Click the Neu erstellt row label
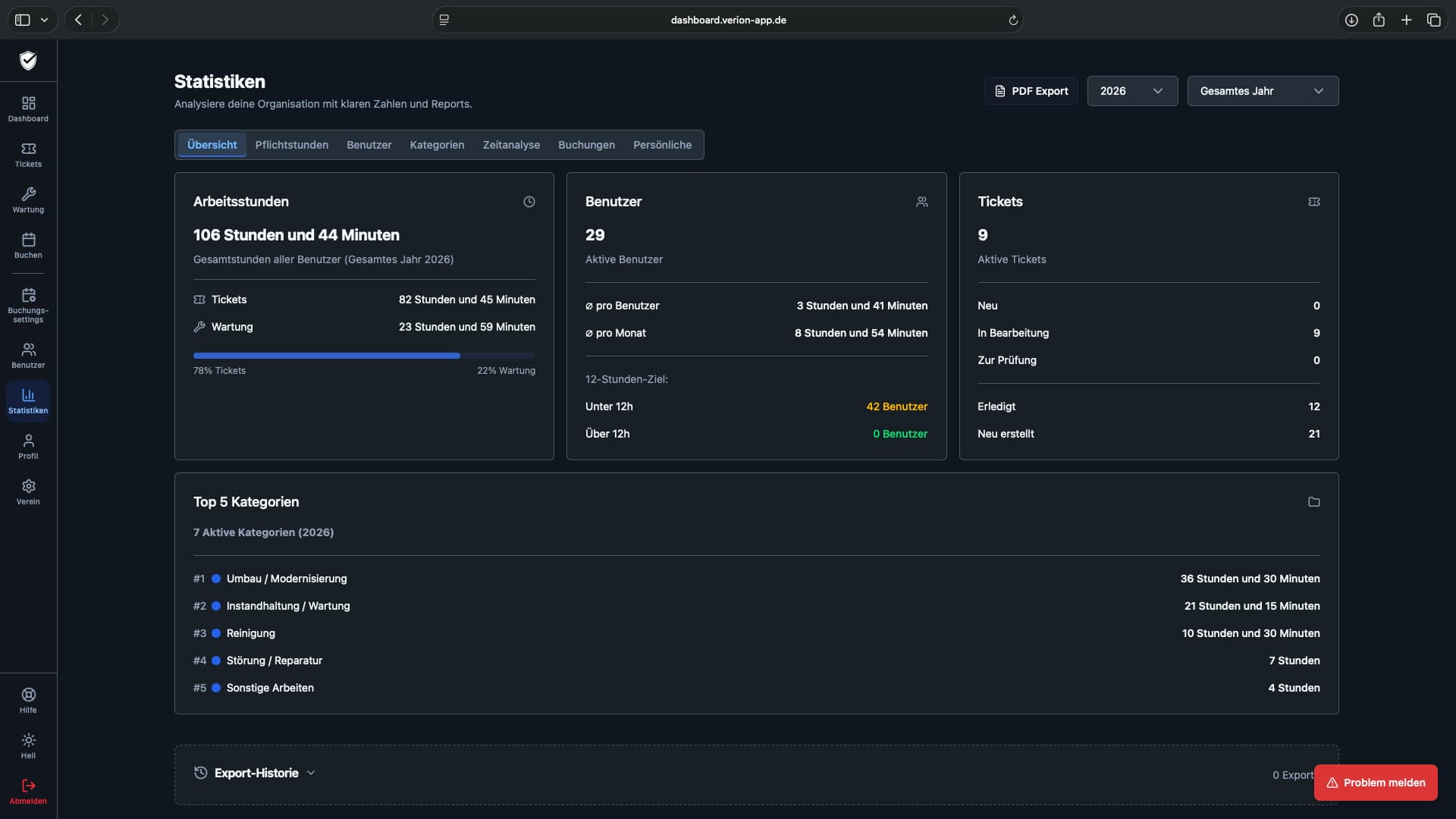1456x819 pixels. (x=1006, y=434)
